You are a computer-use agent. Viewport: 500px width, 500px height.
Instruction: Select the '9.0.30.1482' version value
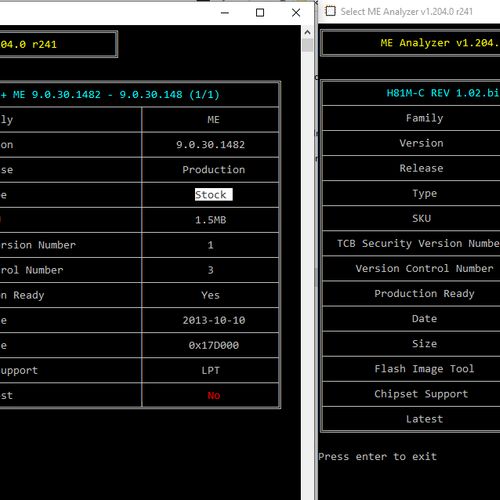pyautogui.click(x=210, y=145)
